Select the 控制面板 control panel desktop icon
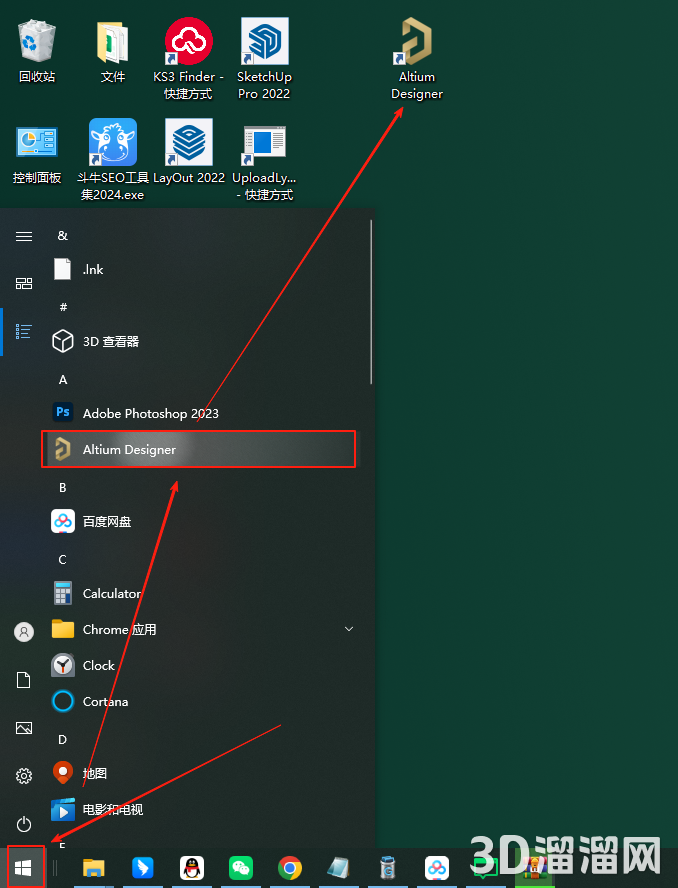 click(x=37, y=153)
